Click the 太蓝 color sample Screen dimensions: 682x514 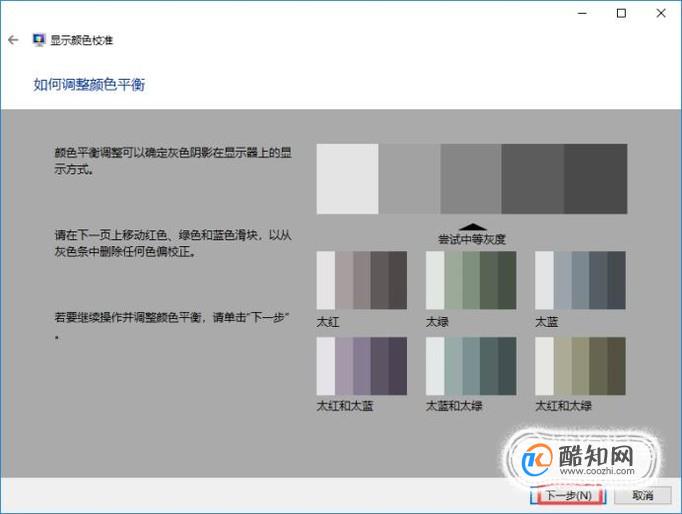(580, 280)
